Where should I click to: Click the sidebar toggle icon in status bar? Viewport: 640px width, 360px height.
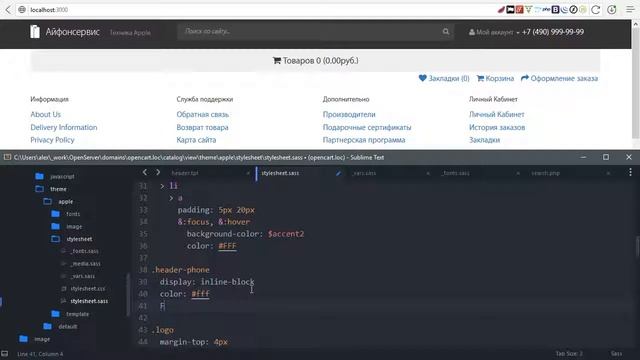click(x=4, y=353)
